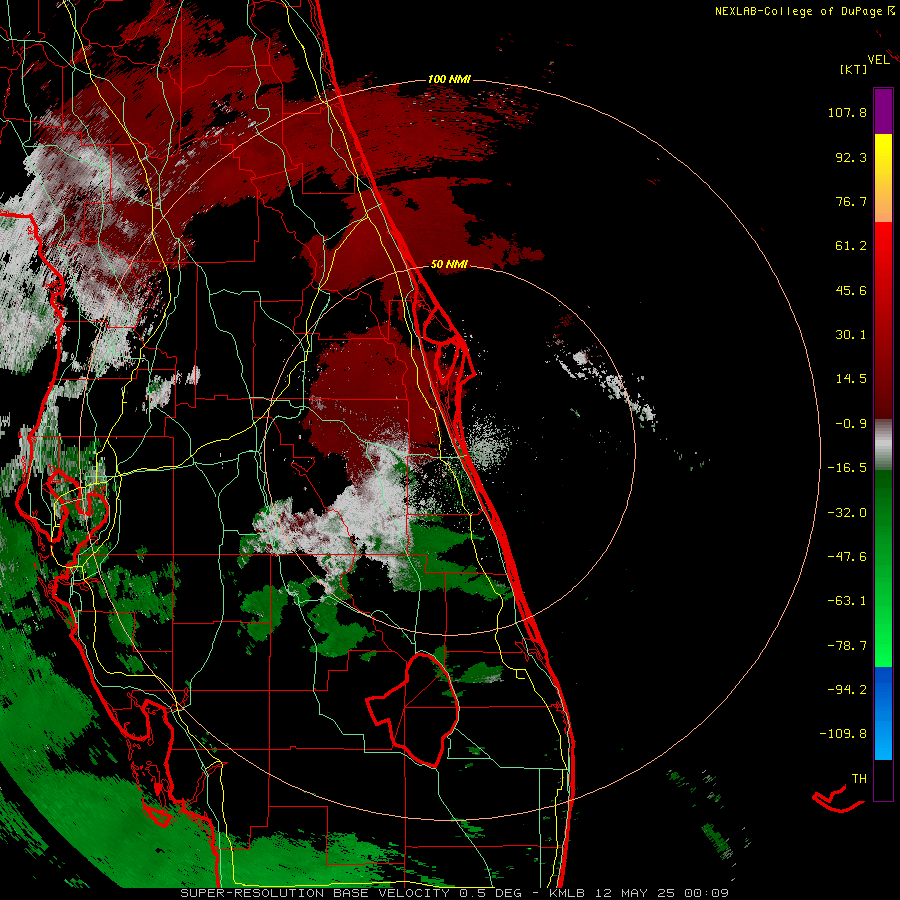Click the -0.9 velocity scale value
Screen dimensions: 900x900
851,424
